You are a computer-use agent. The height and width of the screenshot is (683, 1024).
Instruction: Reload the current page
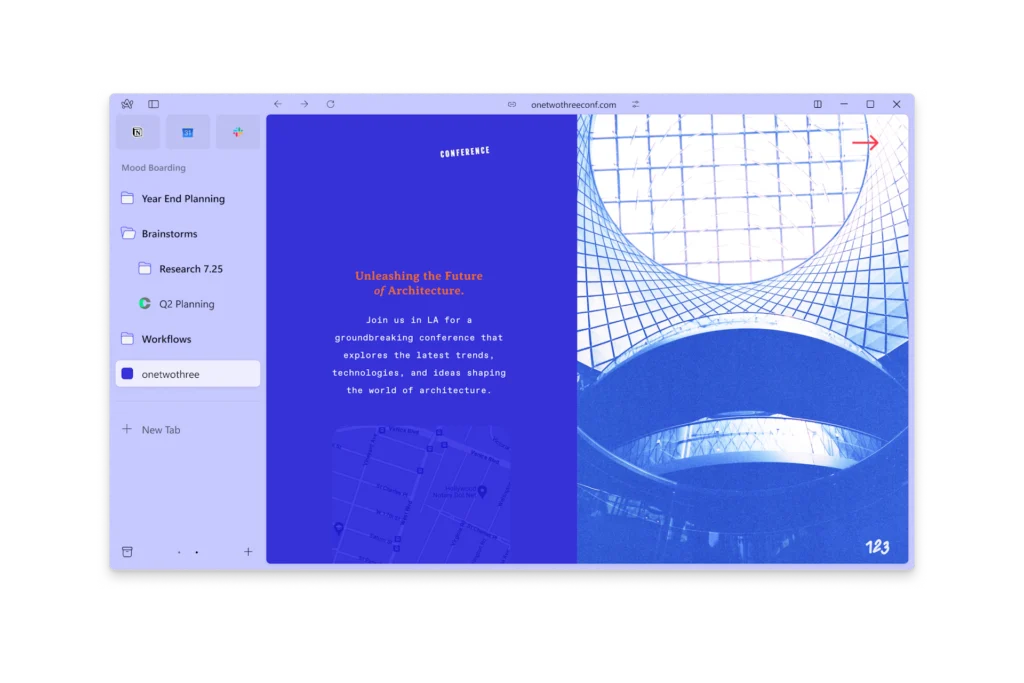coord(330,104)
